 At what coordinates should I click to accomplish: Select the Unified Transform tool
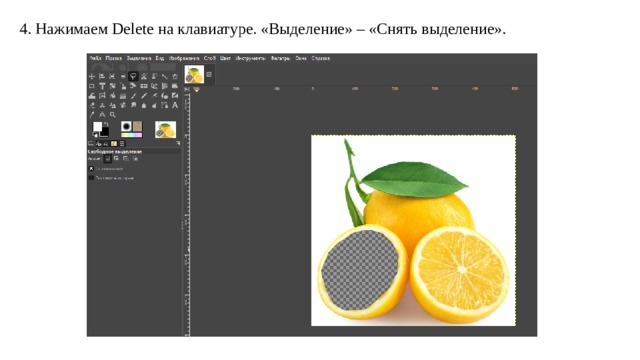click(102, 86)
